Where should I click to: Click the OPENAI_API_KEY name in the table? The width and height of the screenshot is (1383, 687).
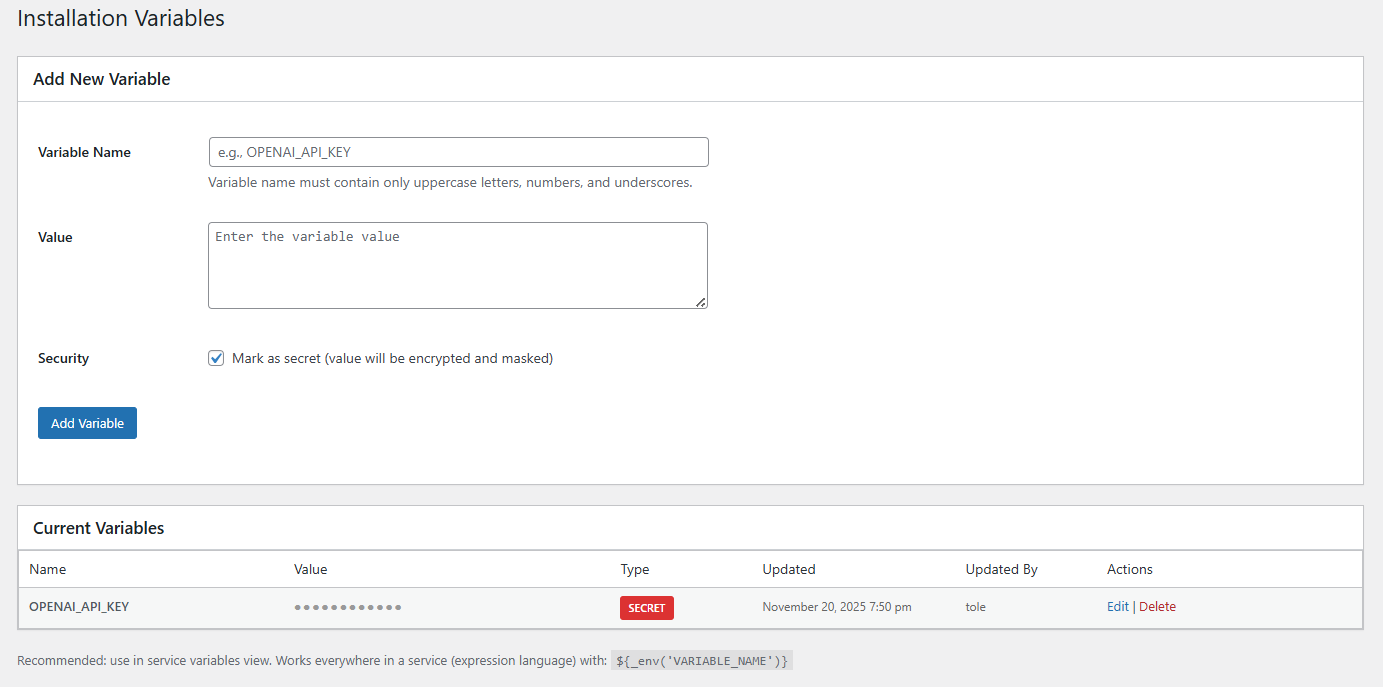tap(79, 606)
